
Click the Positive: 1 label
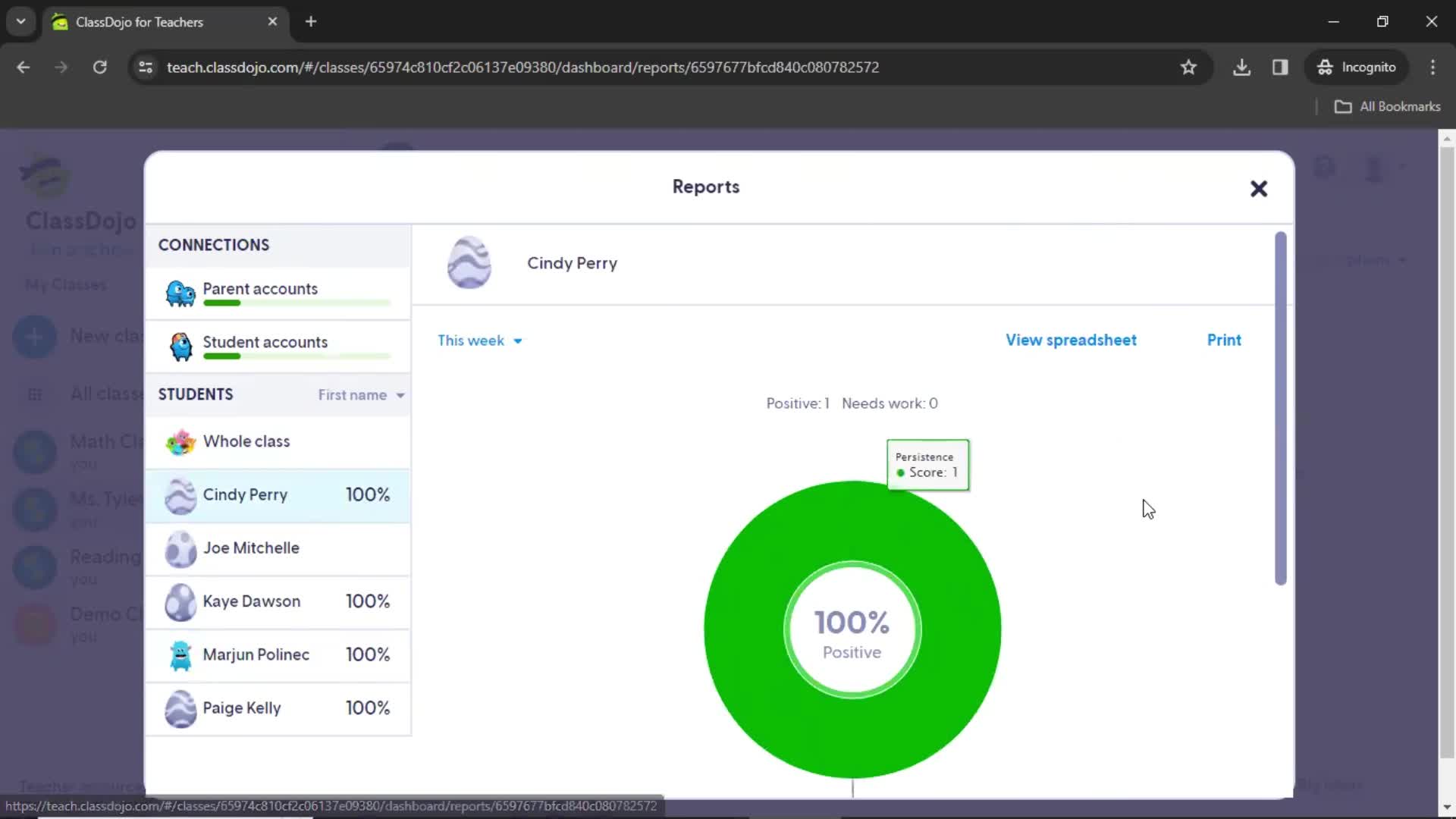point(798,403)
